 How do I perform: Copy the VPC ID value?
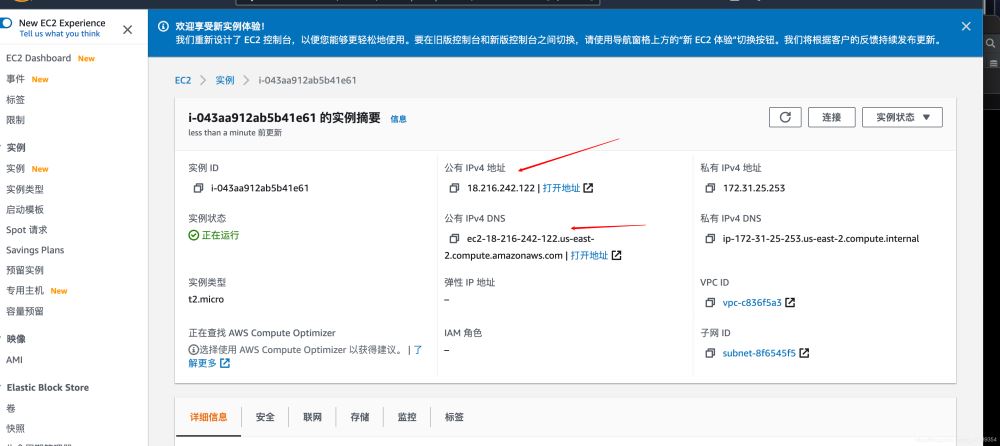tap(710, 302)
